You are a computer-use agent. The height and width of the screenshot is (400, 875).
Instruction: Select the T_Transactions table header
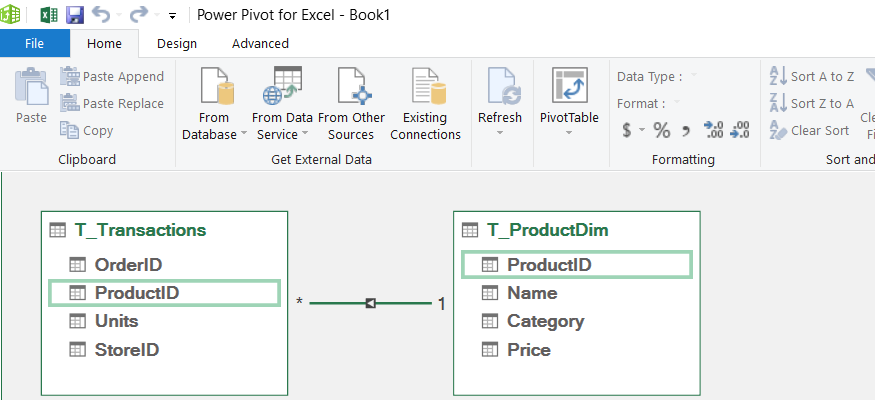[x=165, y=230]
